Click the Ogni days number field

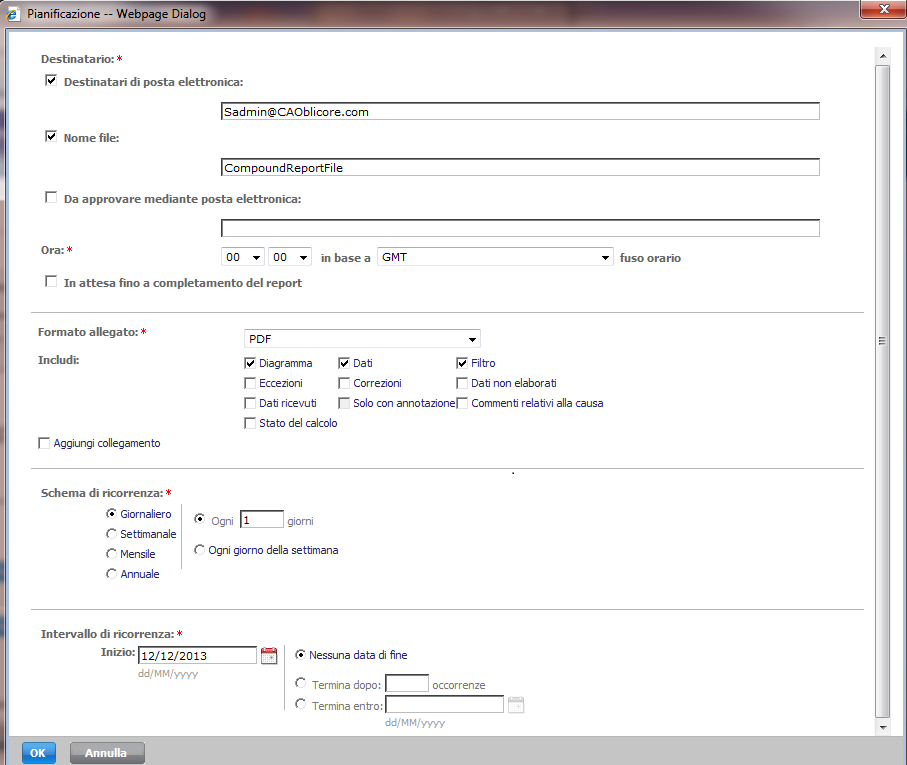click(x=261, y=519)
